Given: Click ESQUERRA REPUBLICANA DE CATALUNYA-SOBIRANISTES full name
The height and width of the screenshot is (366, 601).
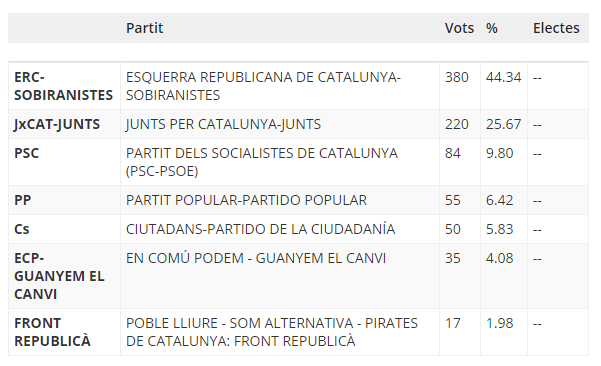Looking at the screenshot, I should coord(263,86).
